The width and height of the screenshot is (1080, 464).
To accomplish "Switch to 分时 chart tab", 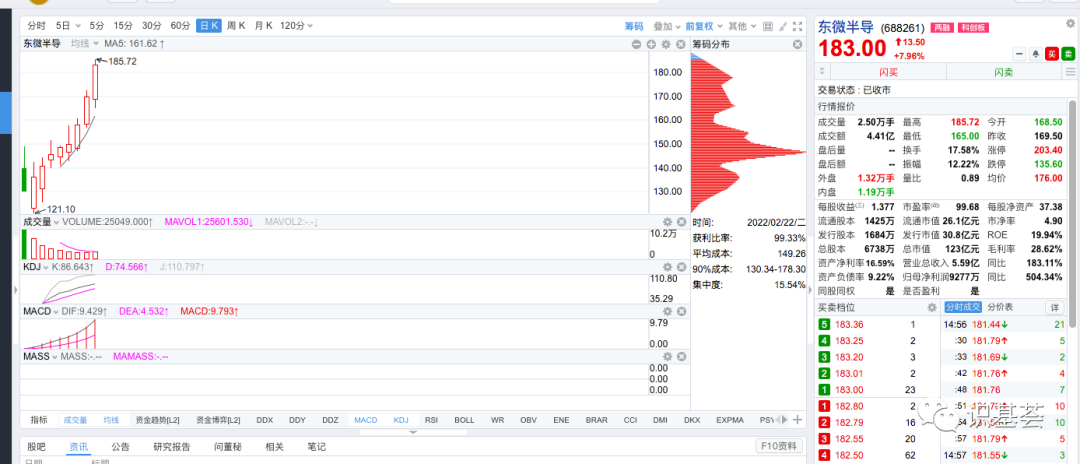I will [x=36, y=26].
